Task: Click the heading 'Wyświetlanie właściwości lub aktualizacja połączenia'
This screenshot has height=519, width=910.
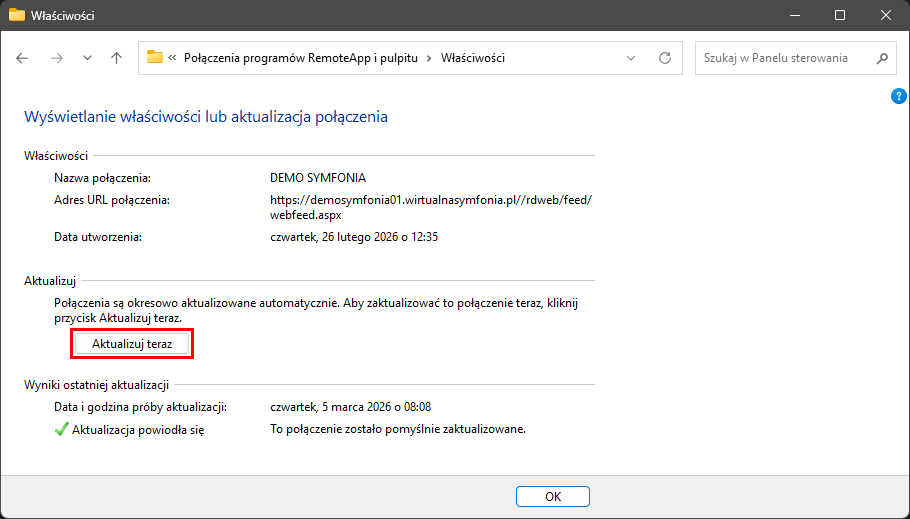Action: pos(206,117)
